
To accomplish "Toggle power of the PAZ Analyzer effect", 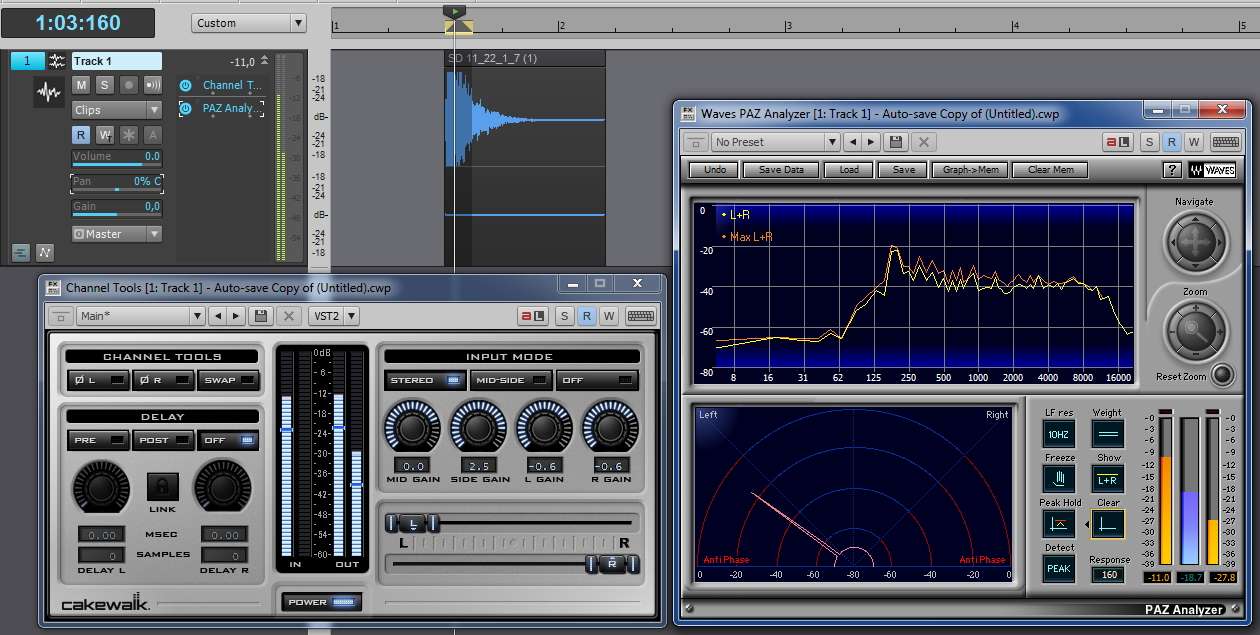I will click(186, 108).
